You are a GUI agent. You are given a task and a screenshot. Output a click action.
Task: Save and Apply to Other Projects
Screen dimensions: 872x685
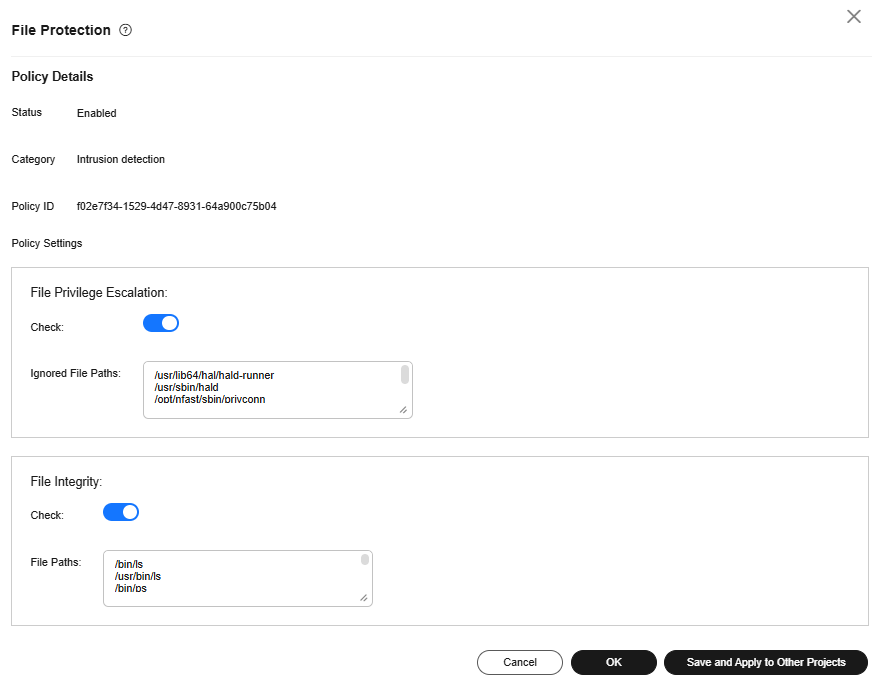pyautogui.click(x=766, y=662)
